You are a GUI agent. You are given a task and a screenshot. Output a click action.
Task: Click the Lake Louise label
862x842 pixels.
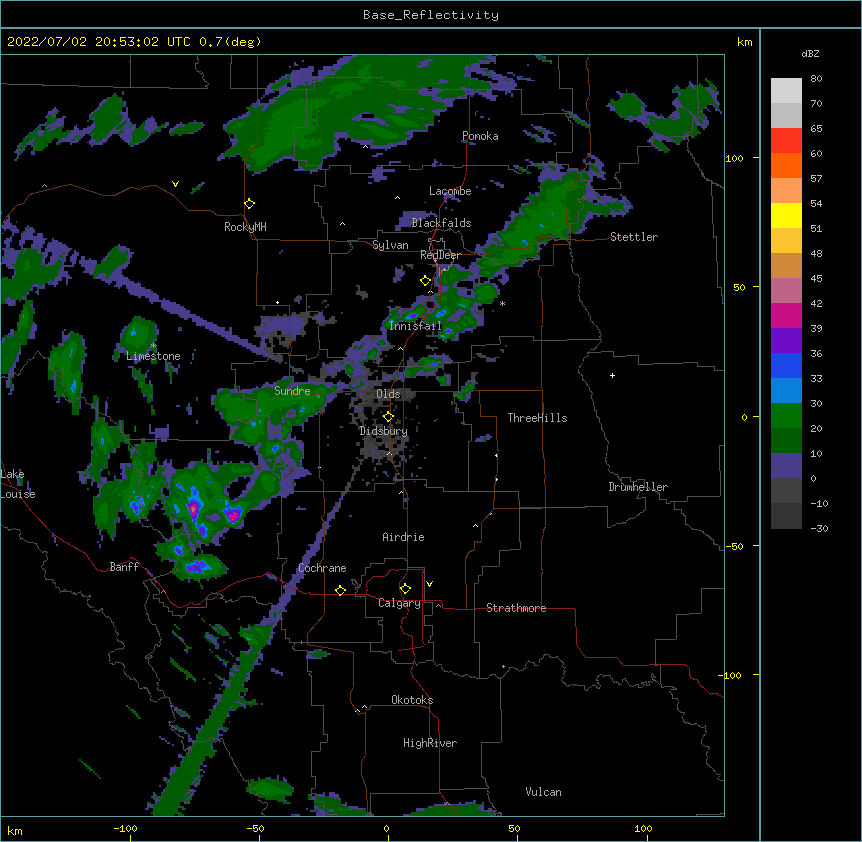coord(18,484)
